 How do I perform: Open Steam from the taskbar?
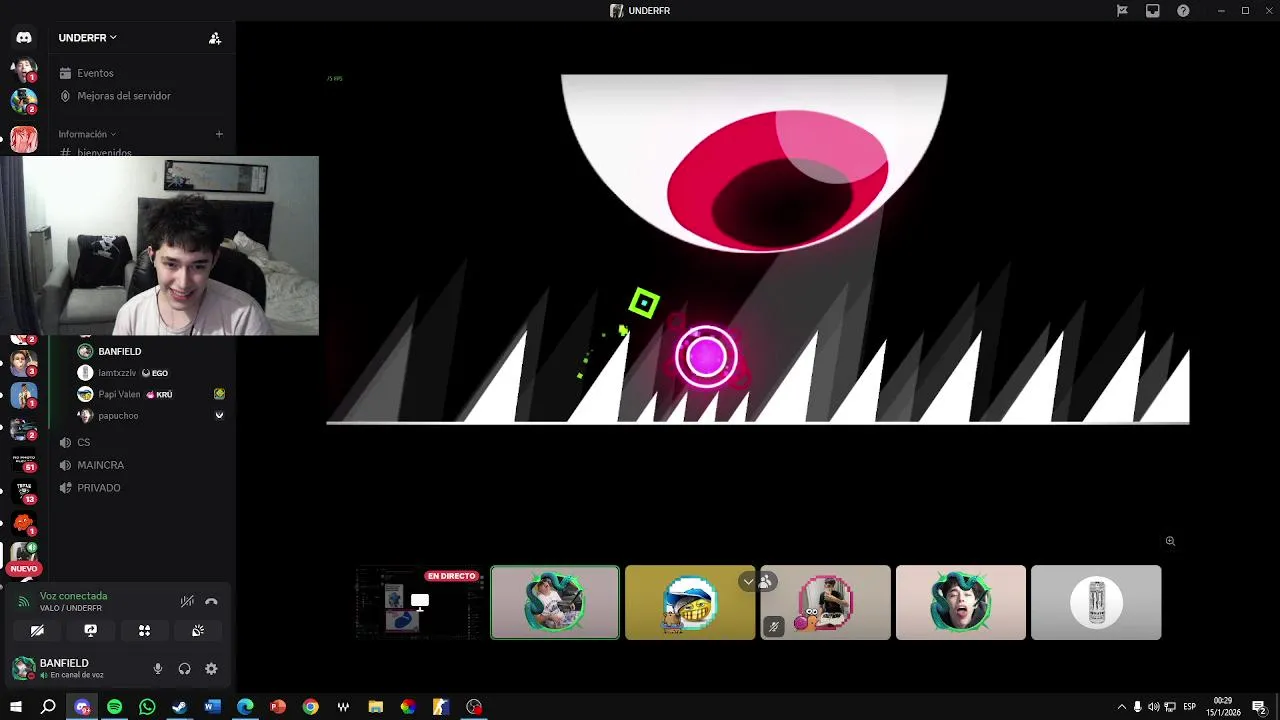click(x=179, y=707)
